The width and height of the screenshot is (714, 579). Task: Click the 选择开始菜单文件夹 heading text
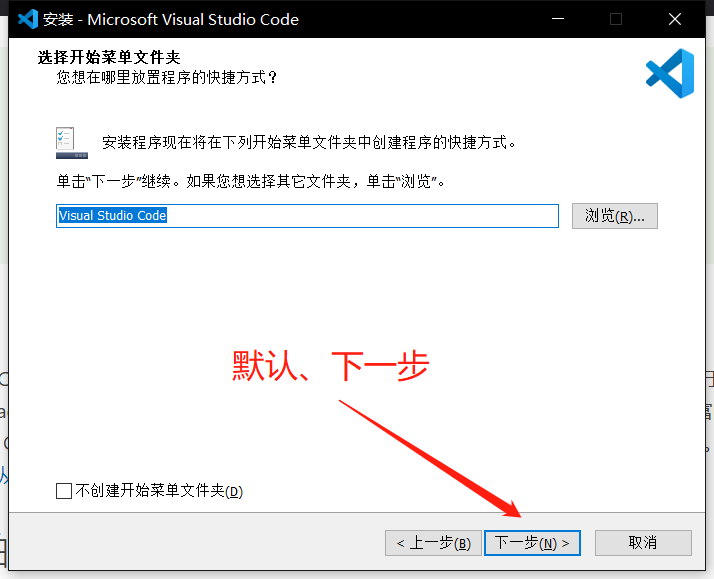coord(109,57)
